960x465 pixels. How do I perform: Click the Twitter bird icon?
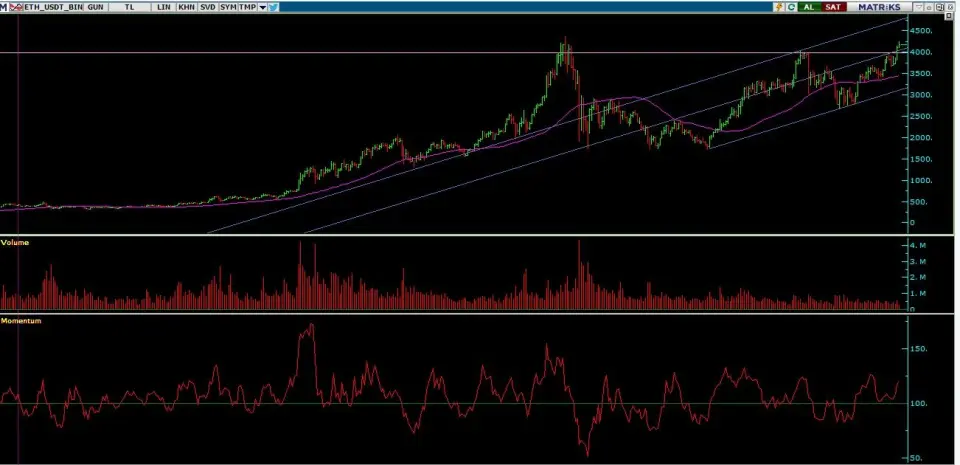click(x=273, y=6)
